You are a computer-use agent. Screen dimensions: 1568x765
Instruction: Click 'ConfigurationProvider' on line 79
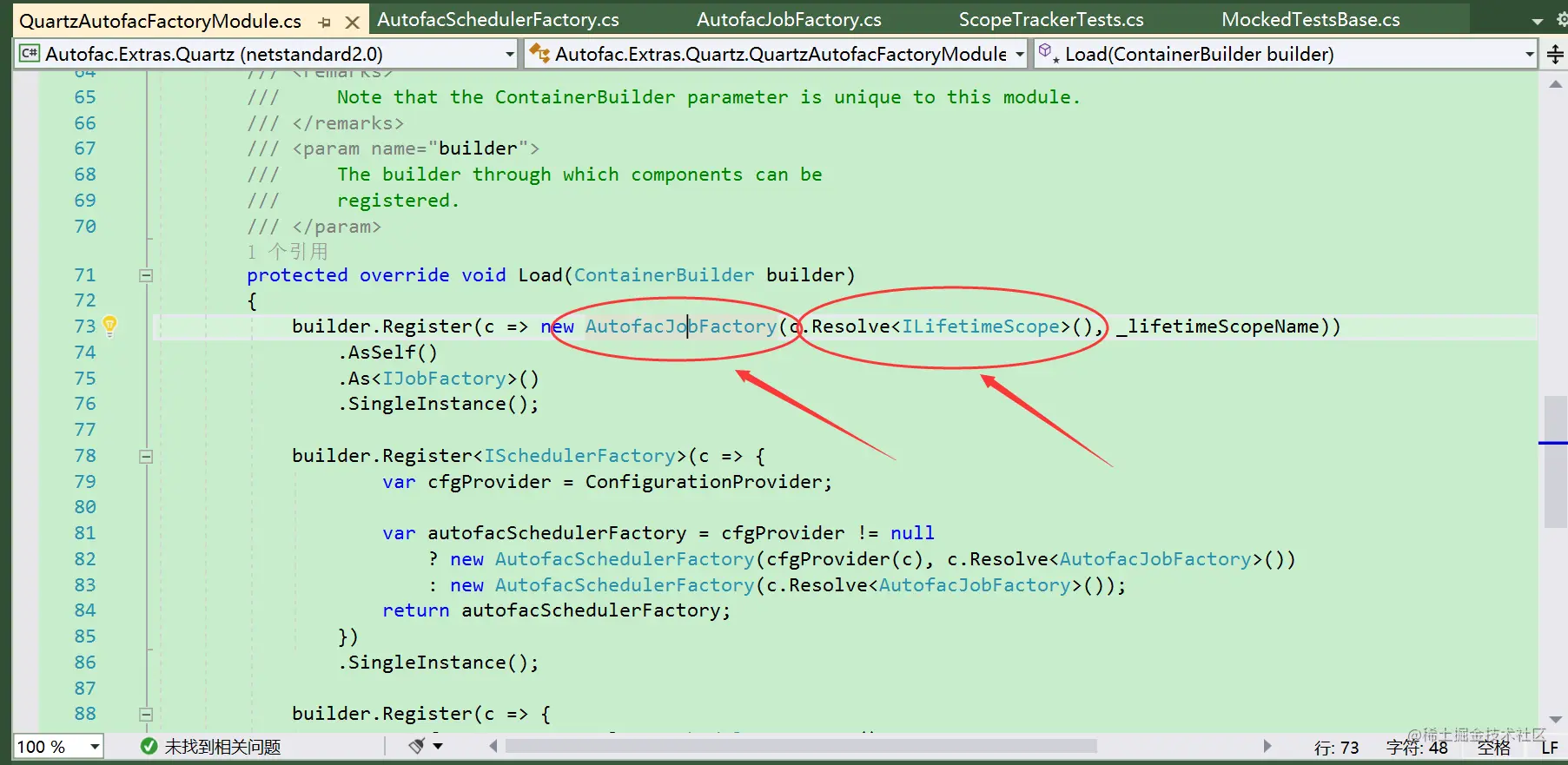[703, 482]
